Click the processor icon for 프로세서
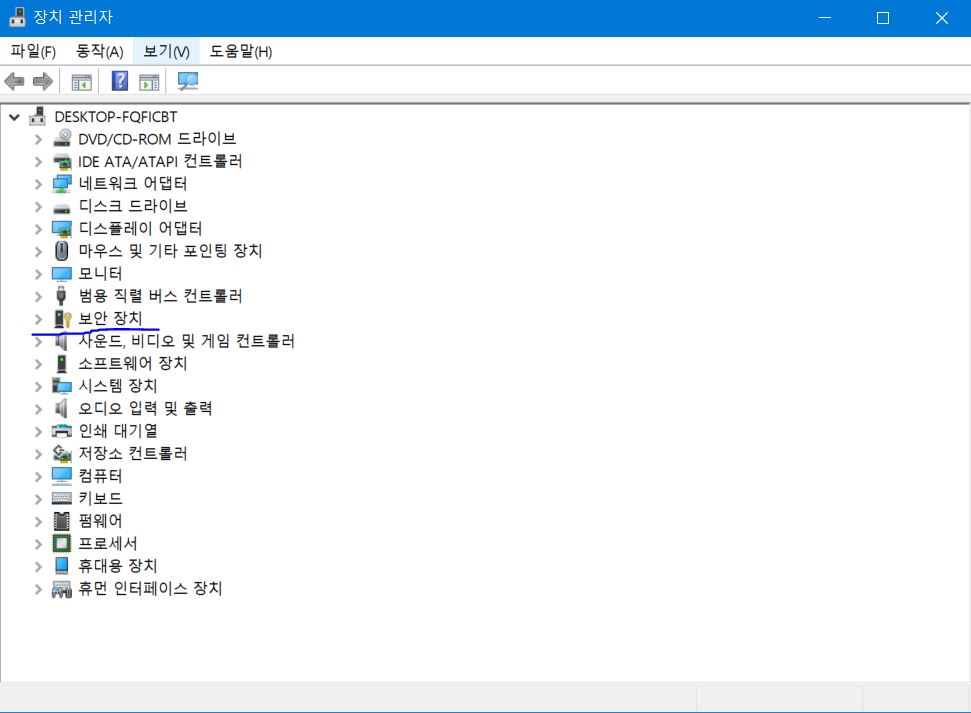 (x=61, y=544)
